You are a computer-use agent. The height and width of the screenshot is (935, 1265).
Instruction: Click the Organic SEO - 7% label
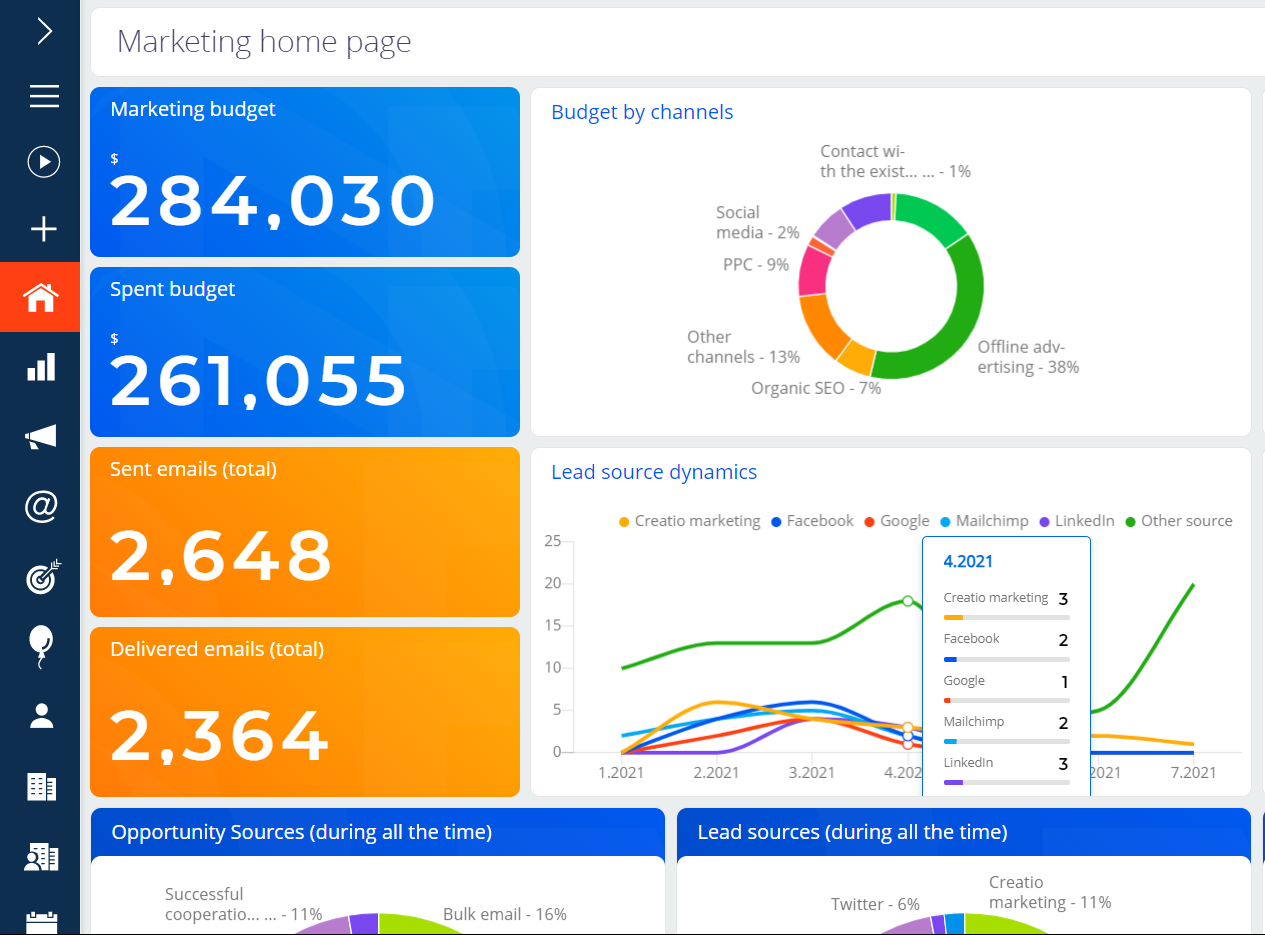(816, 388)
